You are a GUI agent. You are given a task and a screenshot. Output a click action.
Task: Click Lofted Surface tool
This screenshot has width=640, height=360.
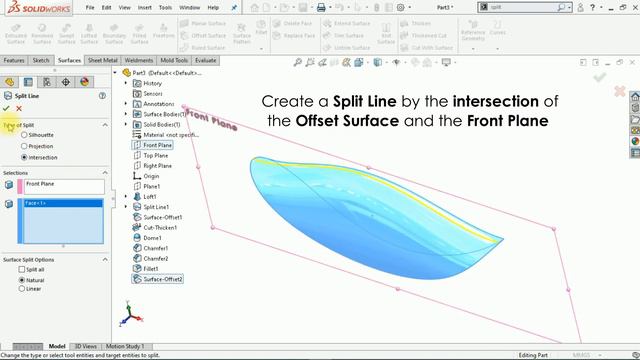tap(89, 33)
